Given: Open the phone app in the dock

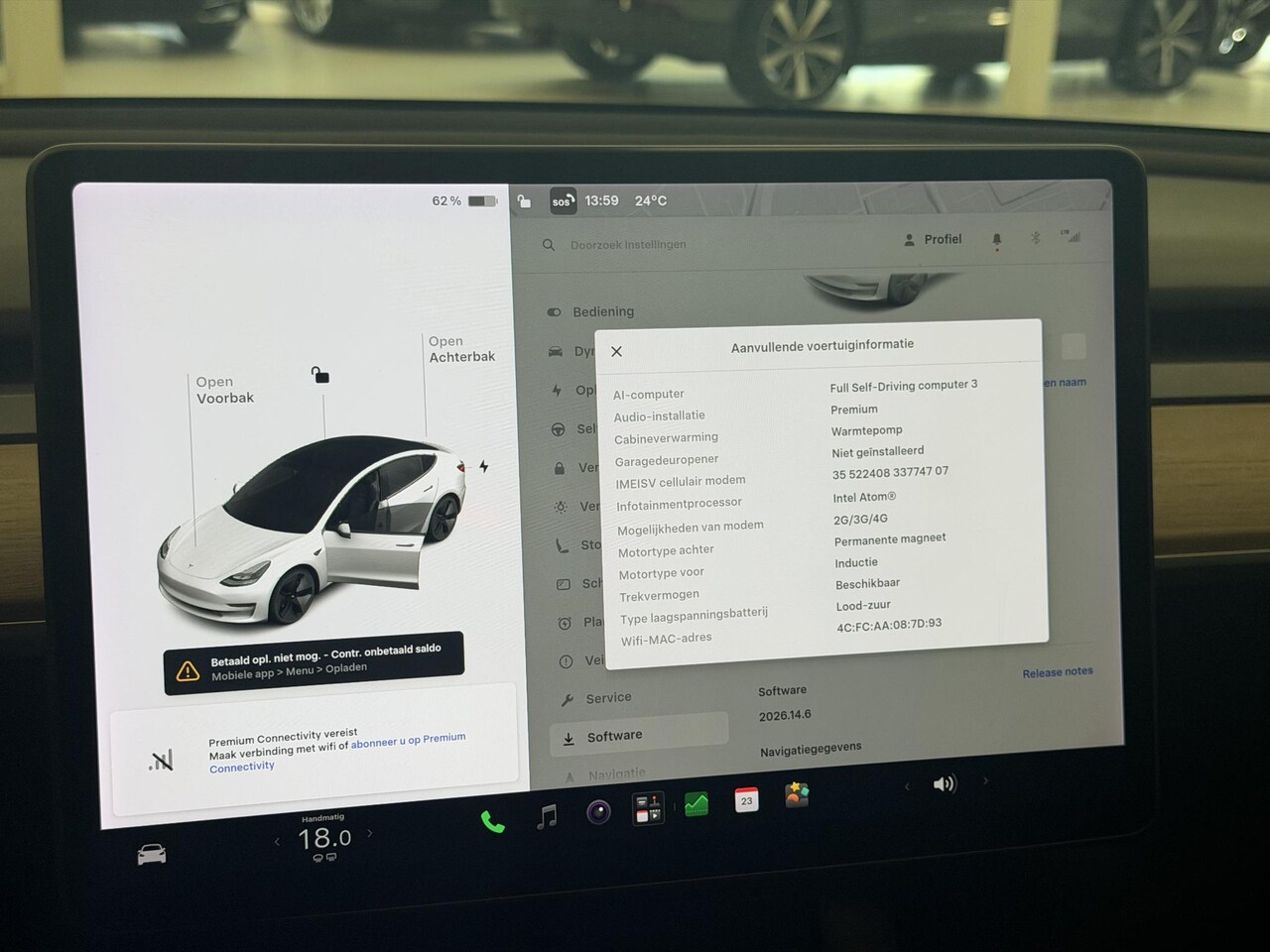Looking at the screenshot, I should click(492, 821).
